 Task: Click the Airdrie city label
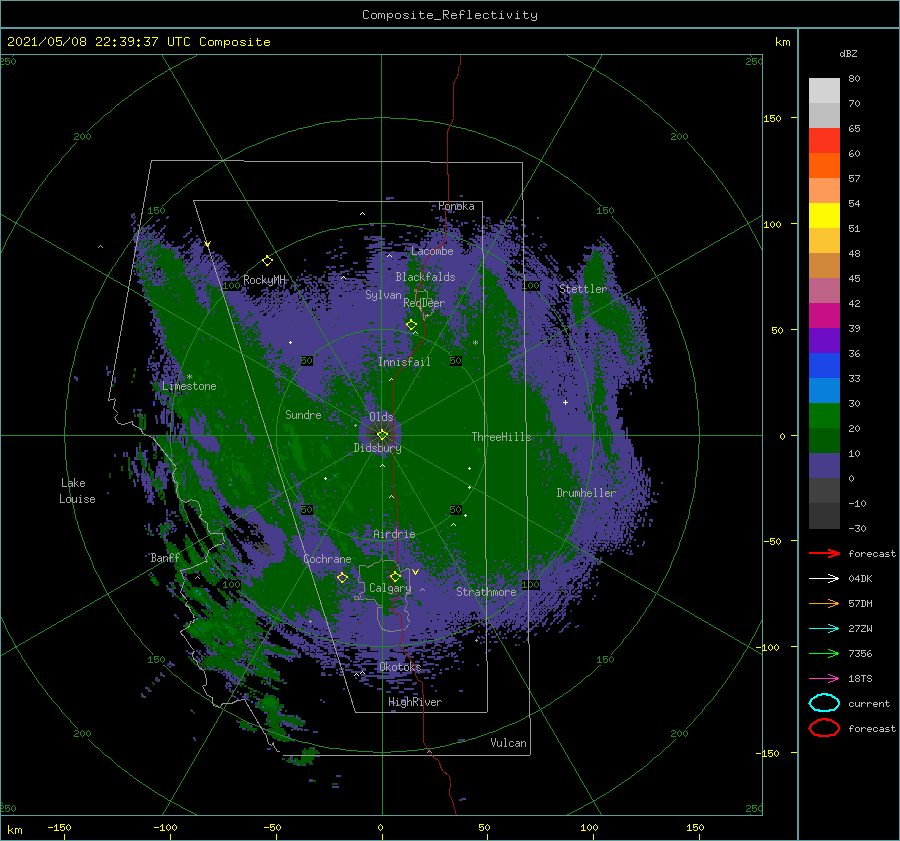click(x=394, y=534)
